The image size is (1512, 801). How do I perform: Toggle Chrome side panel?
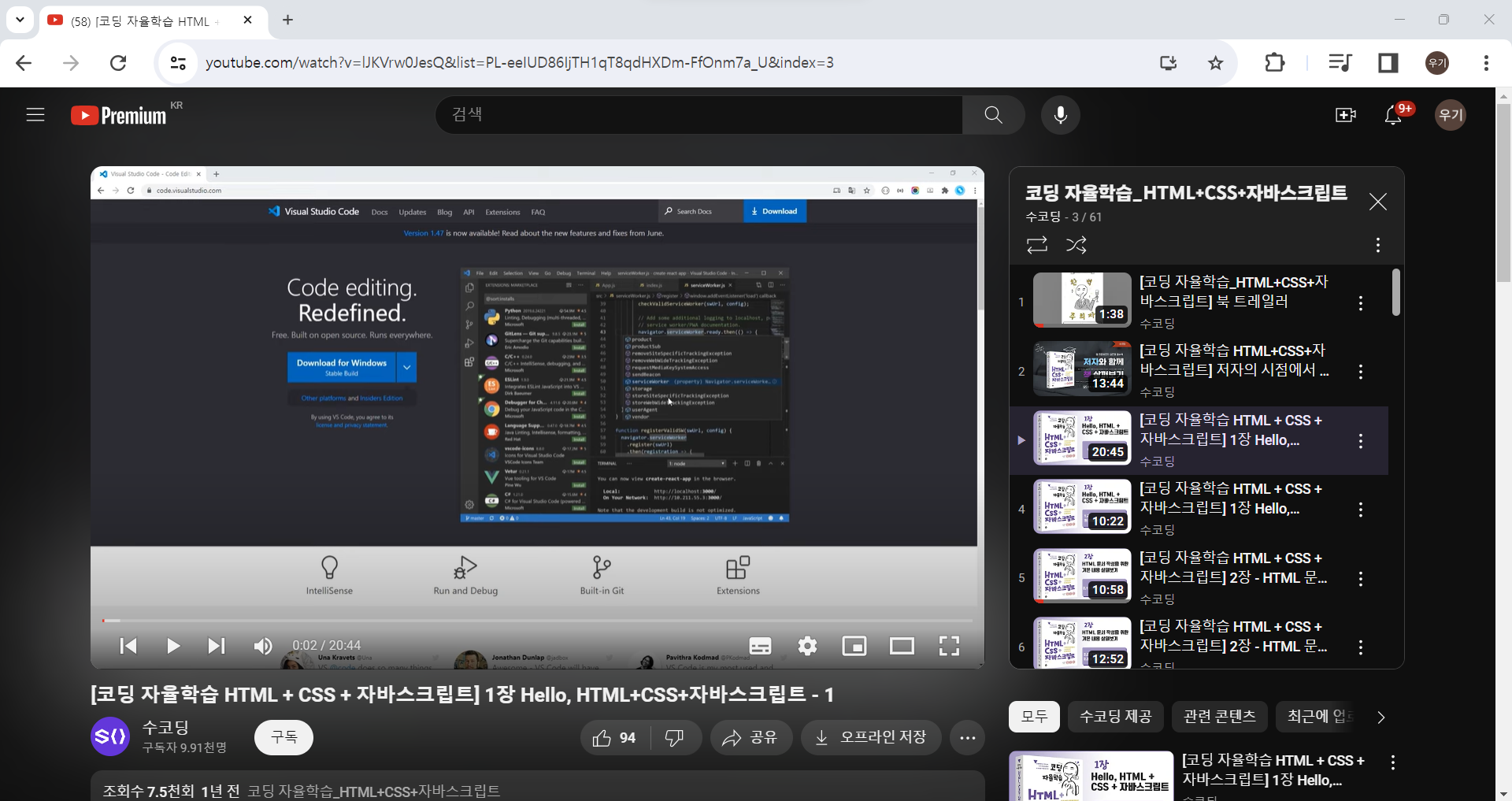point(1388,63)
